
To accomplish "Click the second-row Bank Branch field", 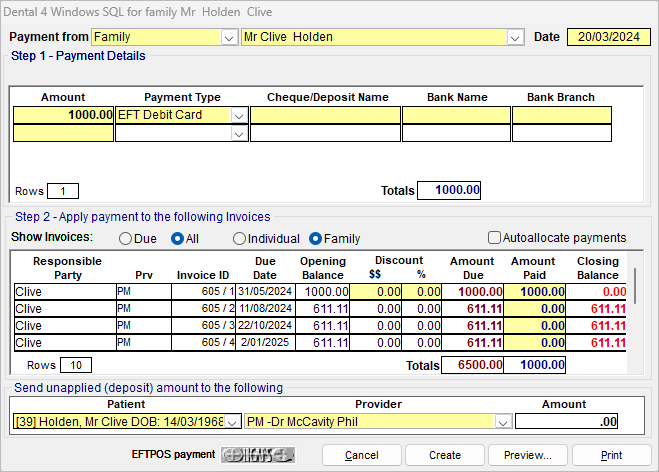I will pyautogui.click(x=562, y=133).
